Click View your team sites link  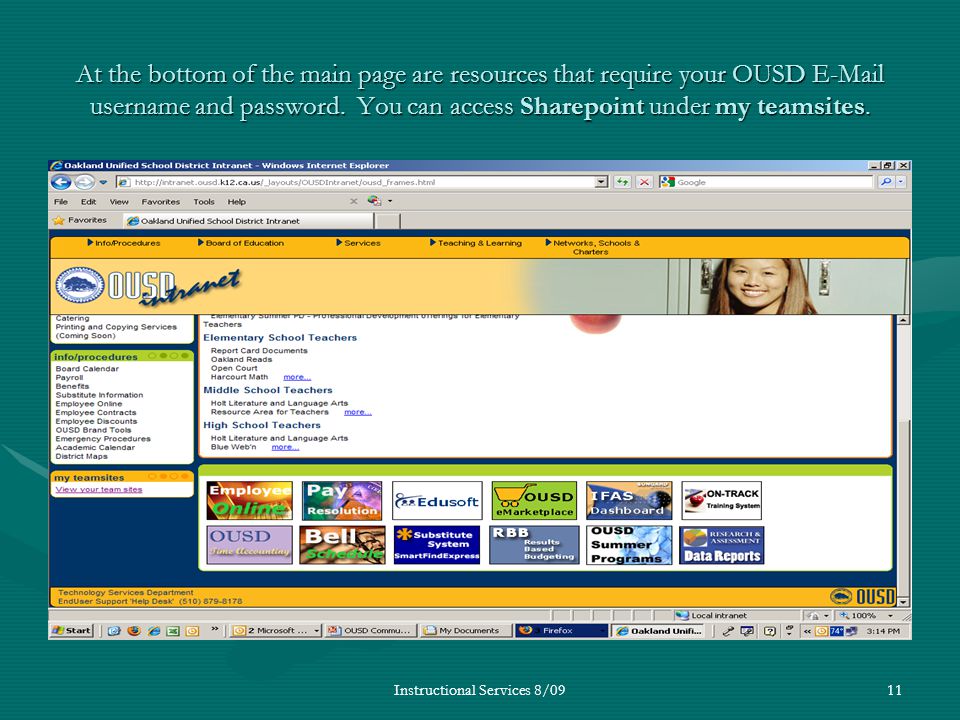tap(99, 490)
